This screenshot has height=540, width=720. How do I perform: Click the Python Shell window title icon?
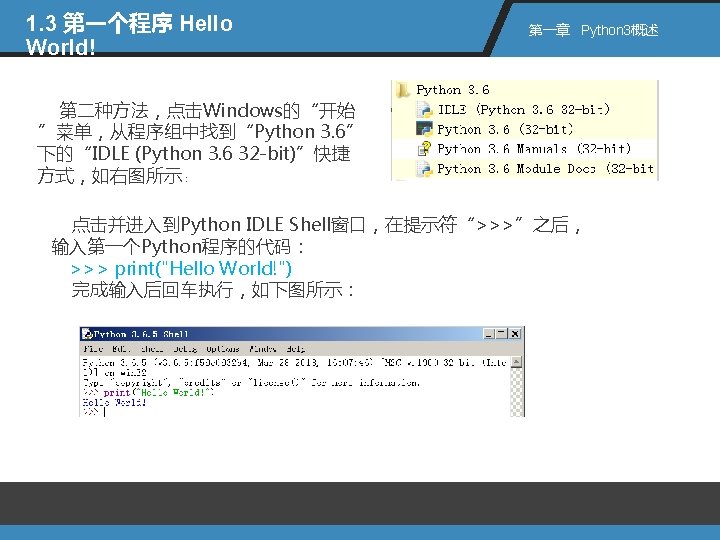click(87, 334)
